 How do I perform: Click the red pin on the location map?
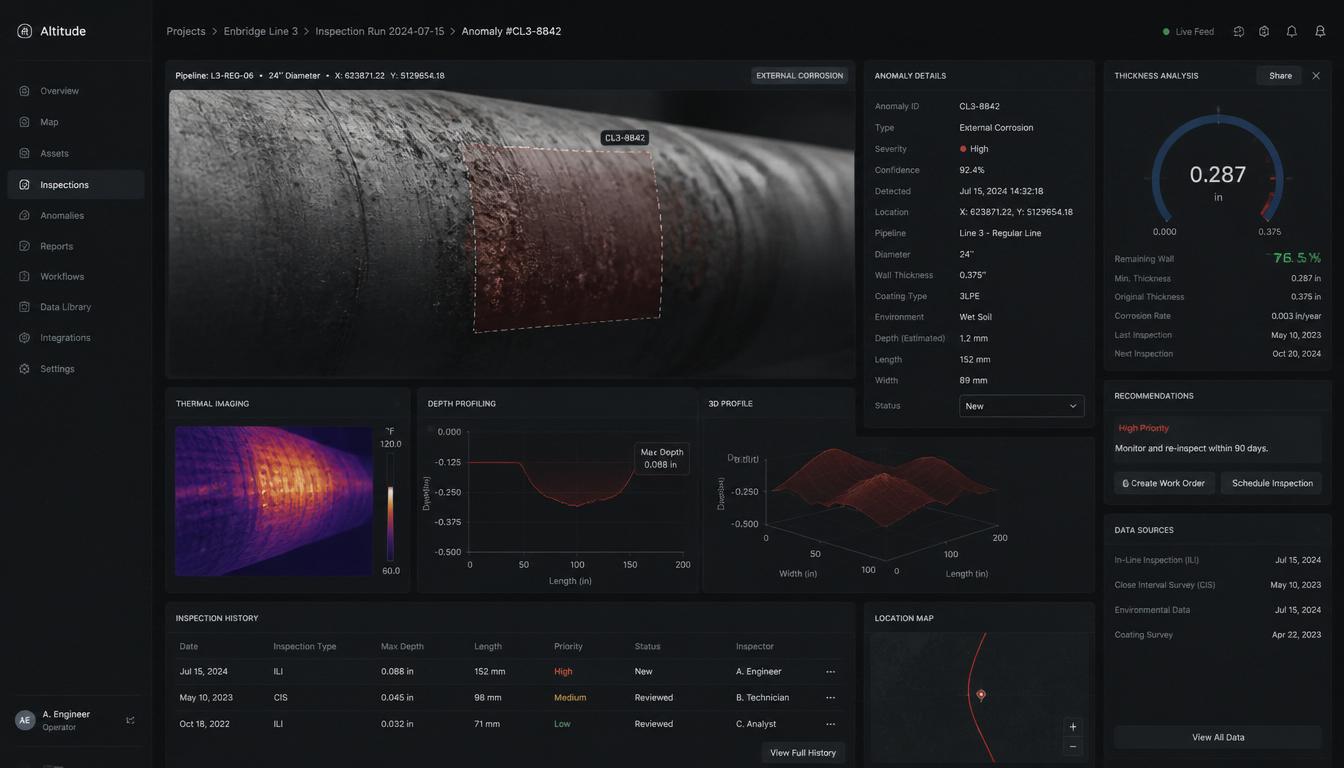click(x=981, y=695)
